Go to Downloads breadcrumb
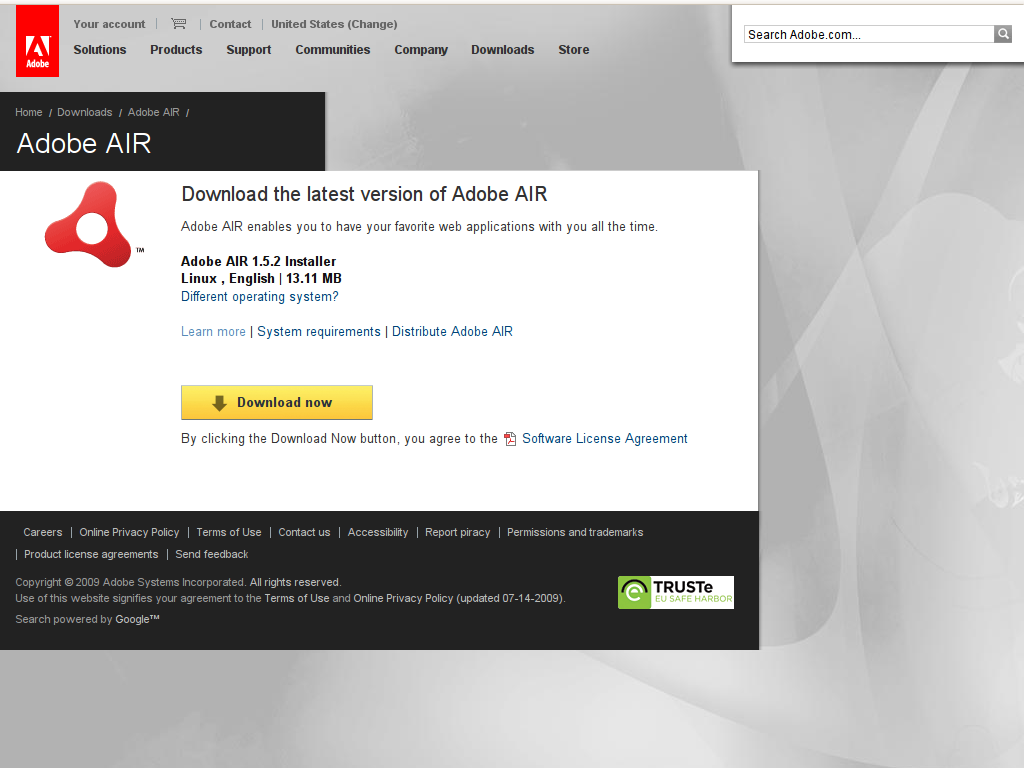This screenshot has width=1024, height=768. point(85,112)
